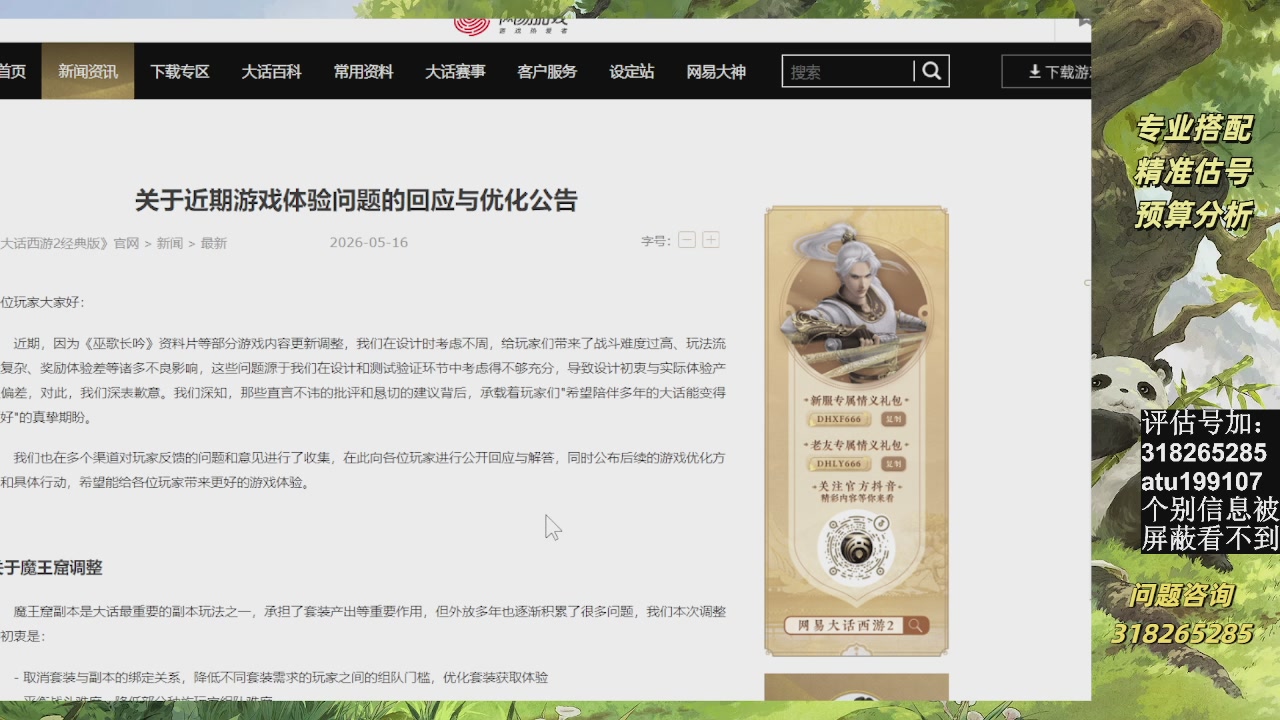The height and width of the screenshot is (720, 1280).
Task: Click the 大话西游2经典版 breadcrumb link
Action: point(54,243)
